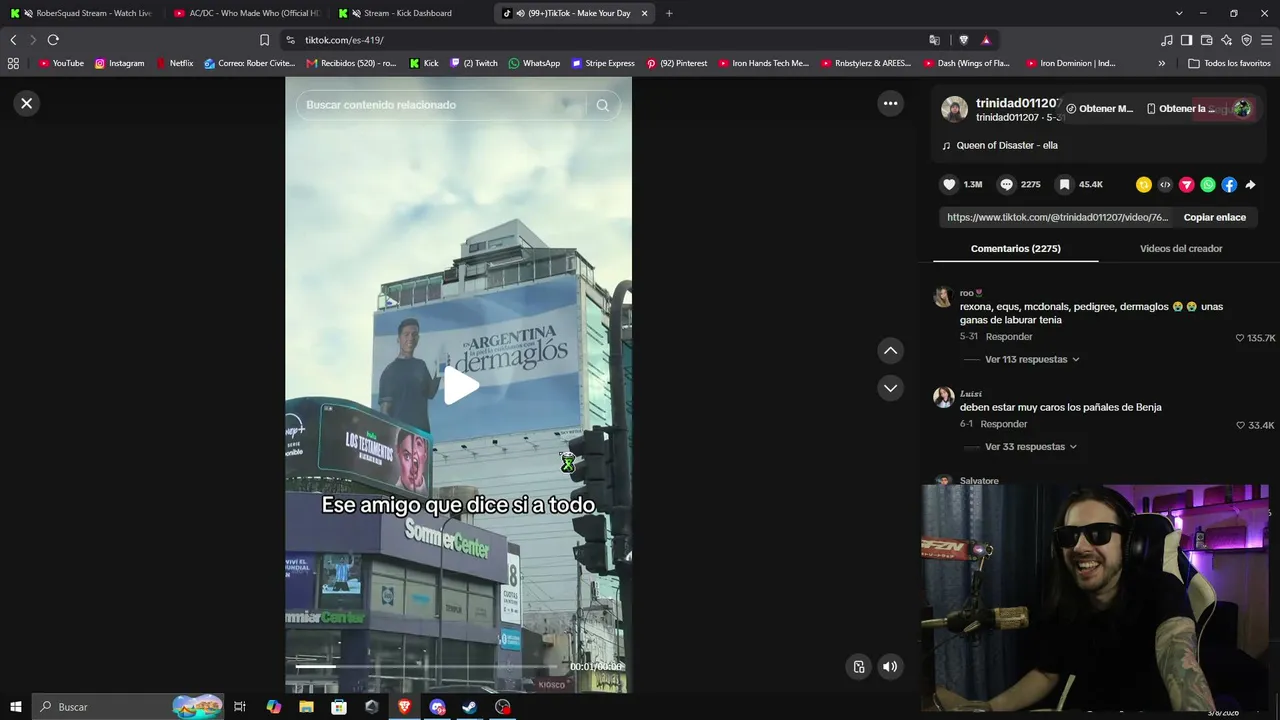The image size is (1280, 720).
Task: Switch to the Stream - Kick Dashboard tab
Action: [x=410, y=13]
